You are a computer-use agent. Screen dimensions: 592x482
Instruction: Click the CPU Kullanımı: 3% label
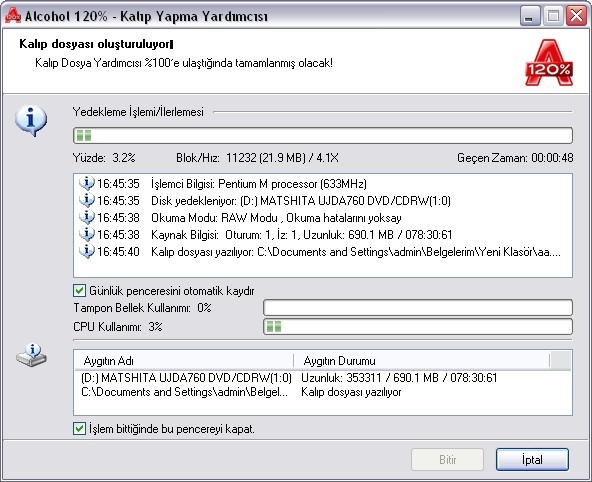click(x=118, y=326)
